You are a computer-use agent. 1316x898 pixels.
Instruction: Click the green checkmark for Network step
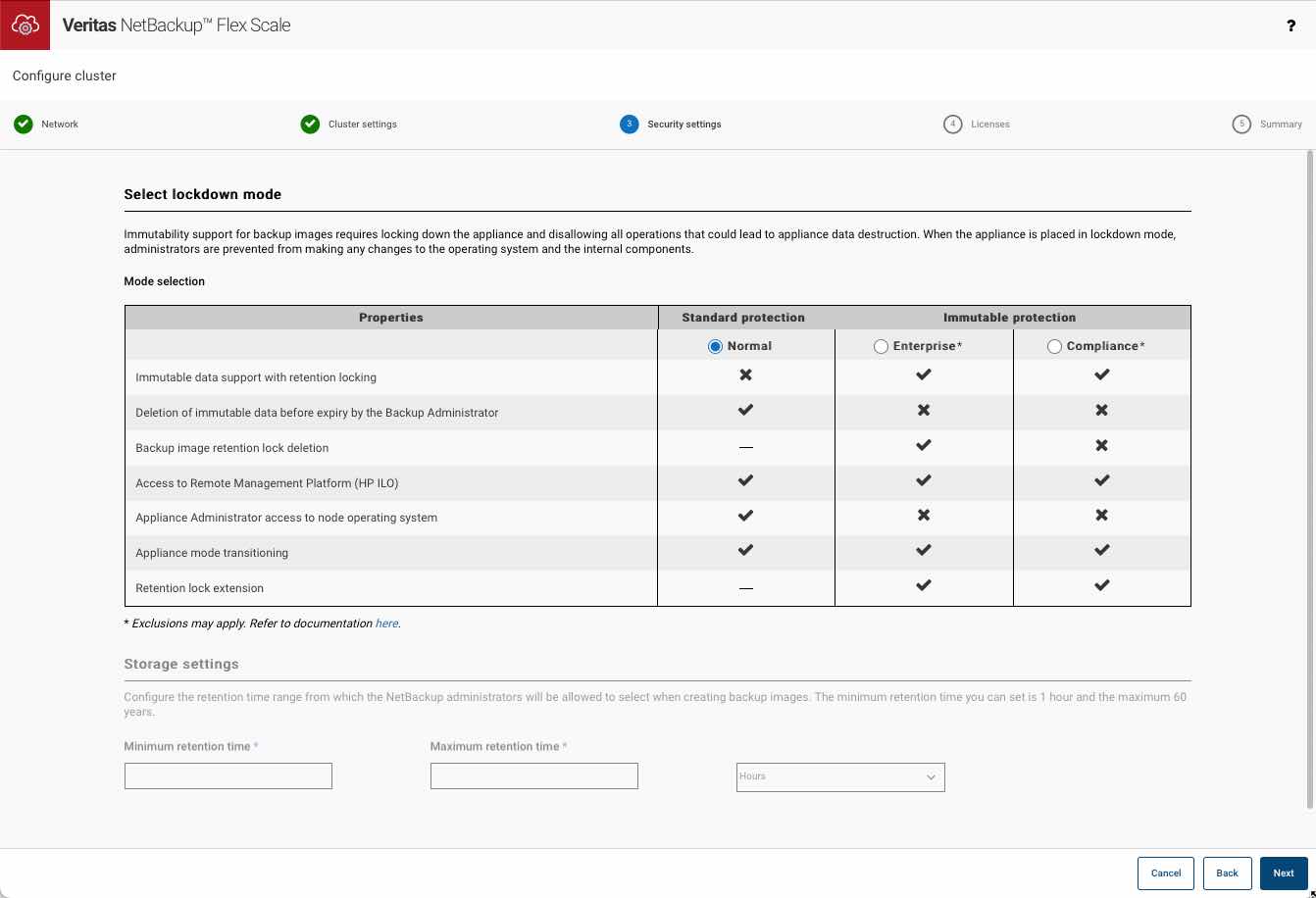(x=24, y=125)
